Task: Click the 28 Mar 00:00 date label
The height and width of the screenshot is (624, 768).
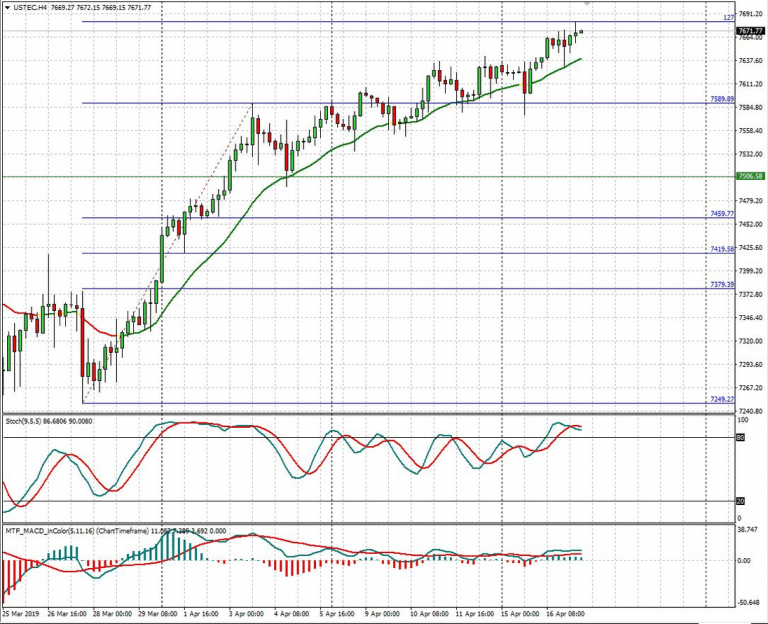Action: (x=112, y=614)
